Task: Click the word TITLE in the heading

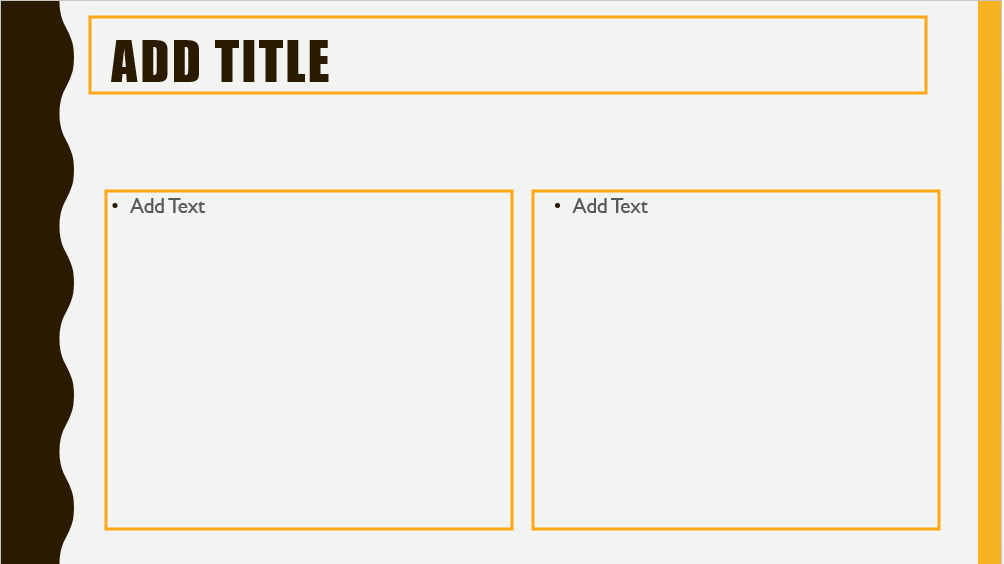Action: coord(272,61)
